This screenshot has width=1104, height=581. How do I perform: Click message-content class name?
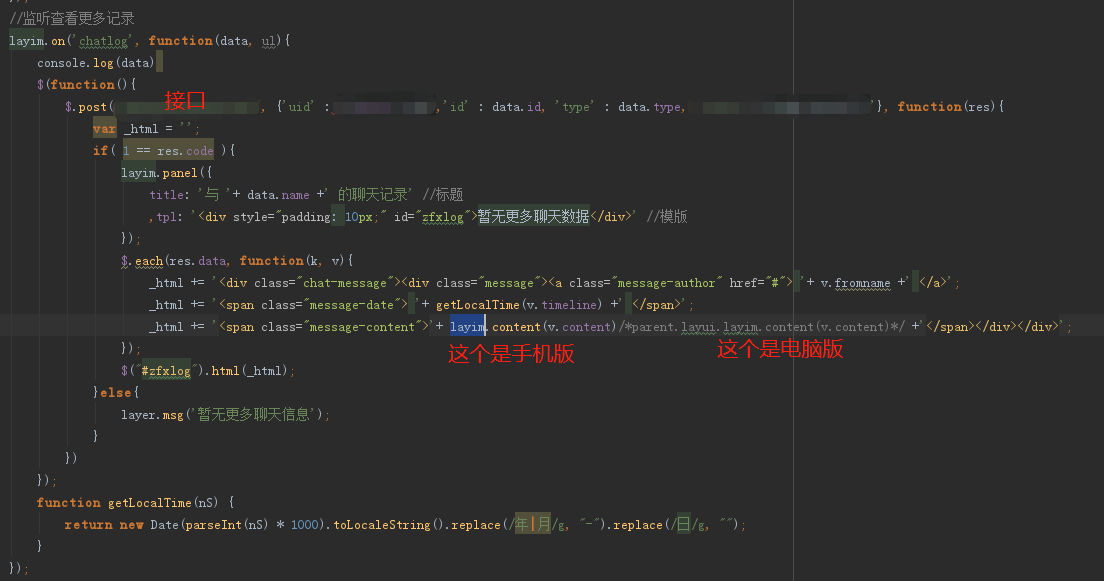(362, 327)
